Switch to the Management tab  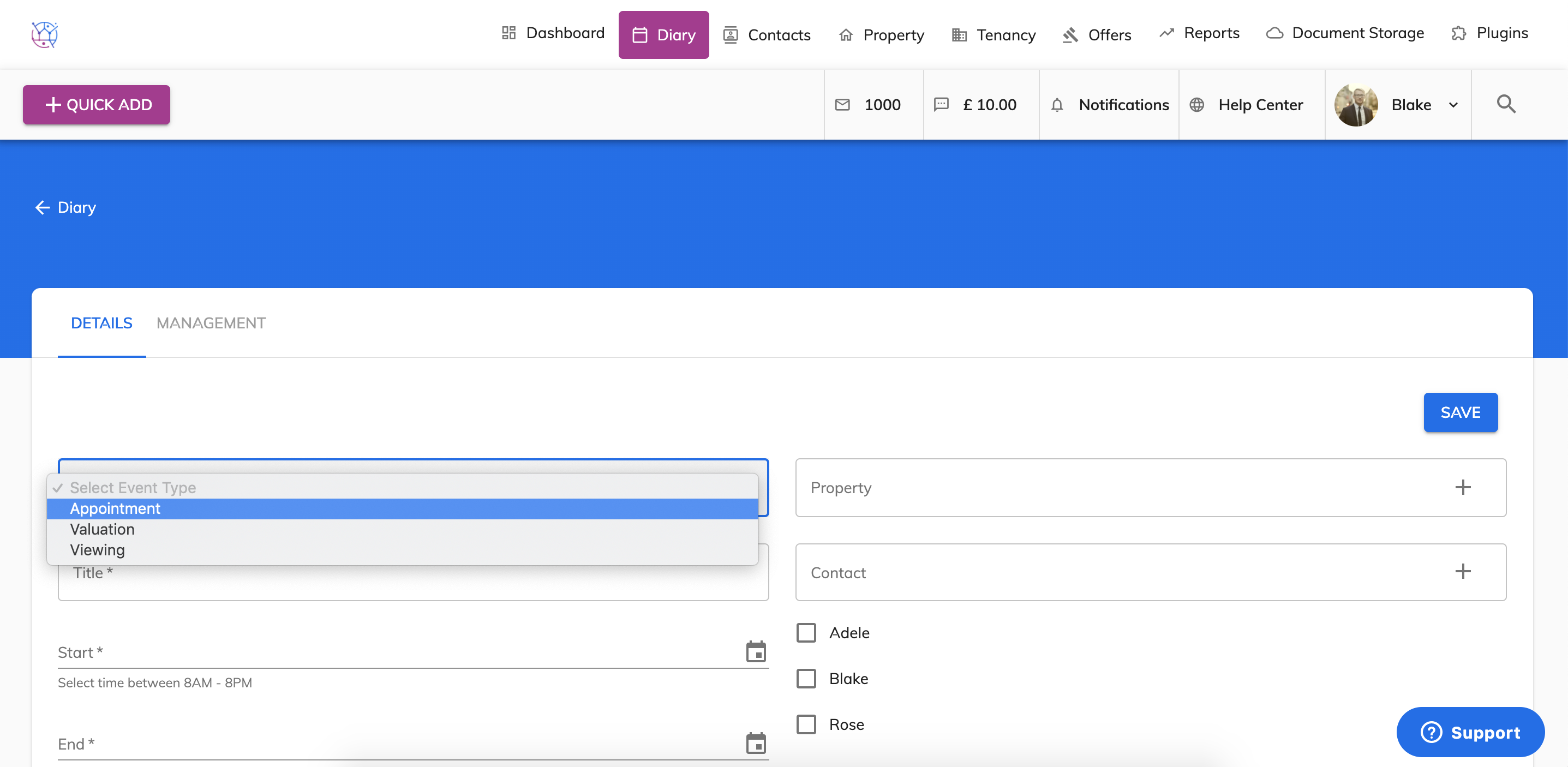[x=211, y=322]
